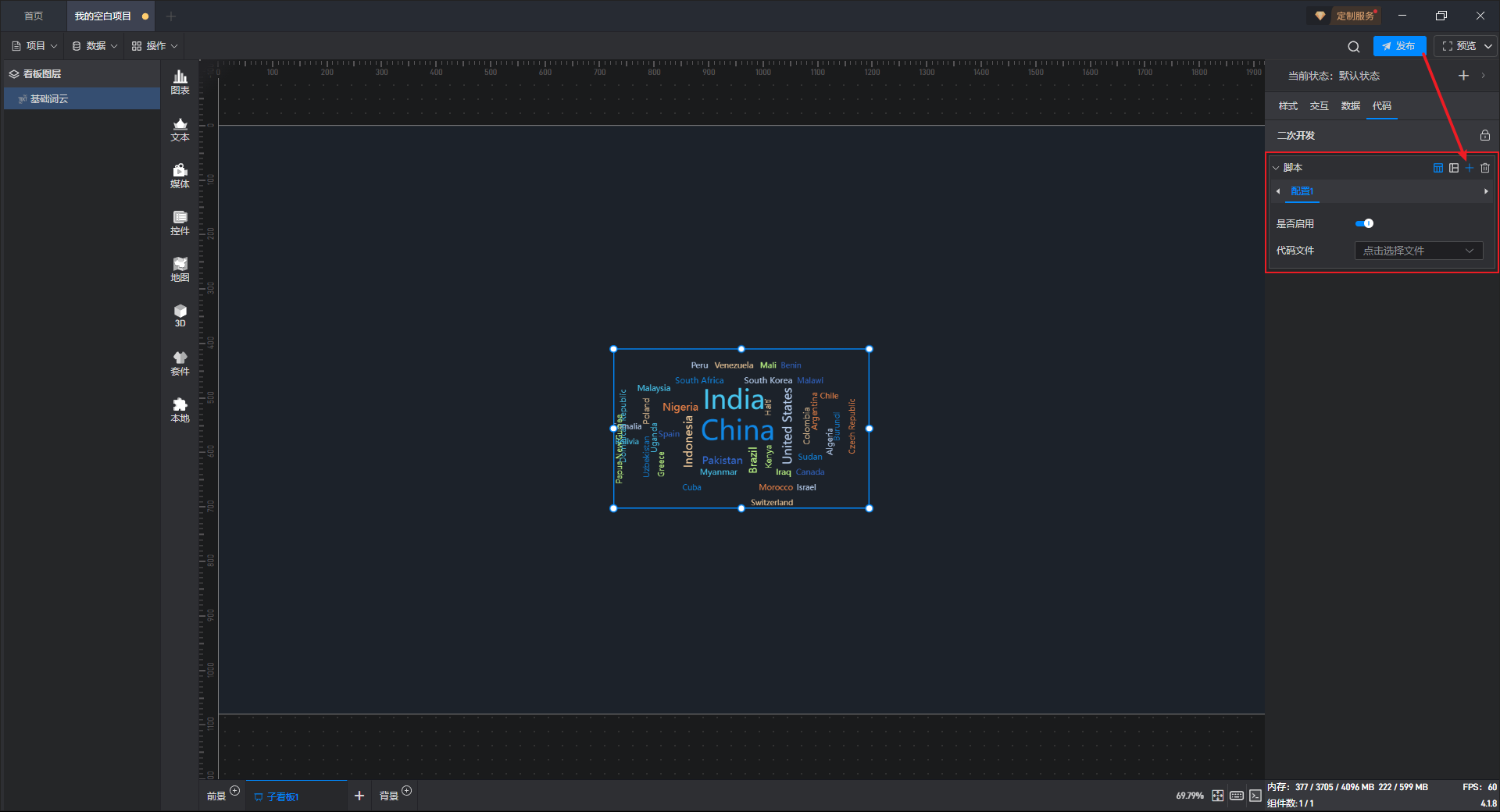Open the 代码文件 file selection dropdown

coord(1418,251)
